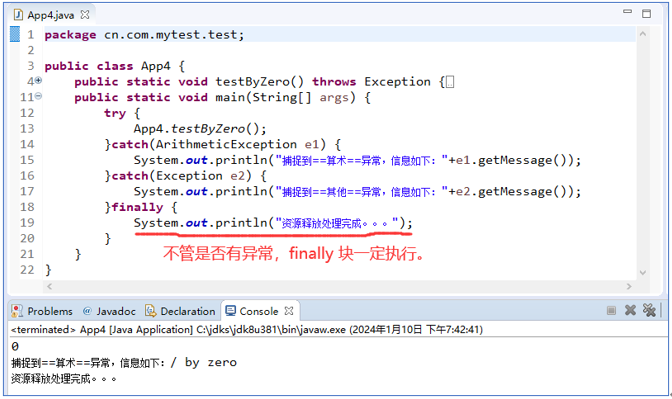The height and width of the screenshot is (399, 672).
Task: Click console output '/ by zero' line
Action: coord(124,363)
